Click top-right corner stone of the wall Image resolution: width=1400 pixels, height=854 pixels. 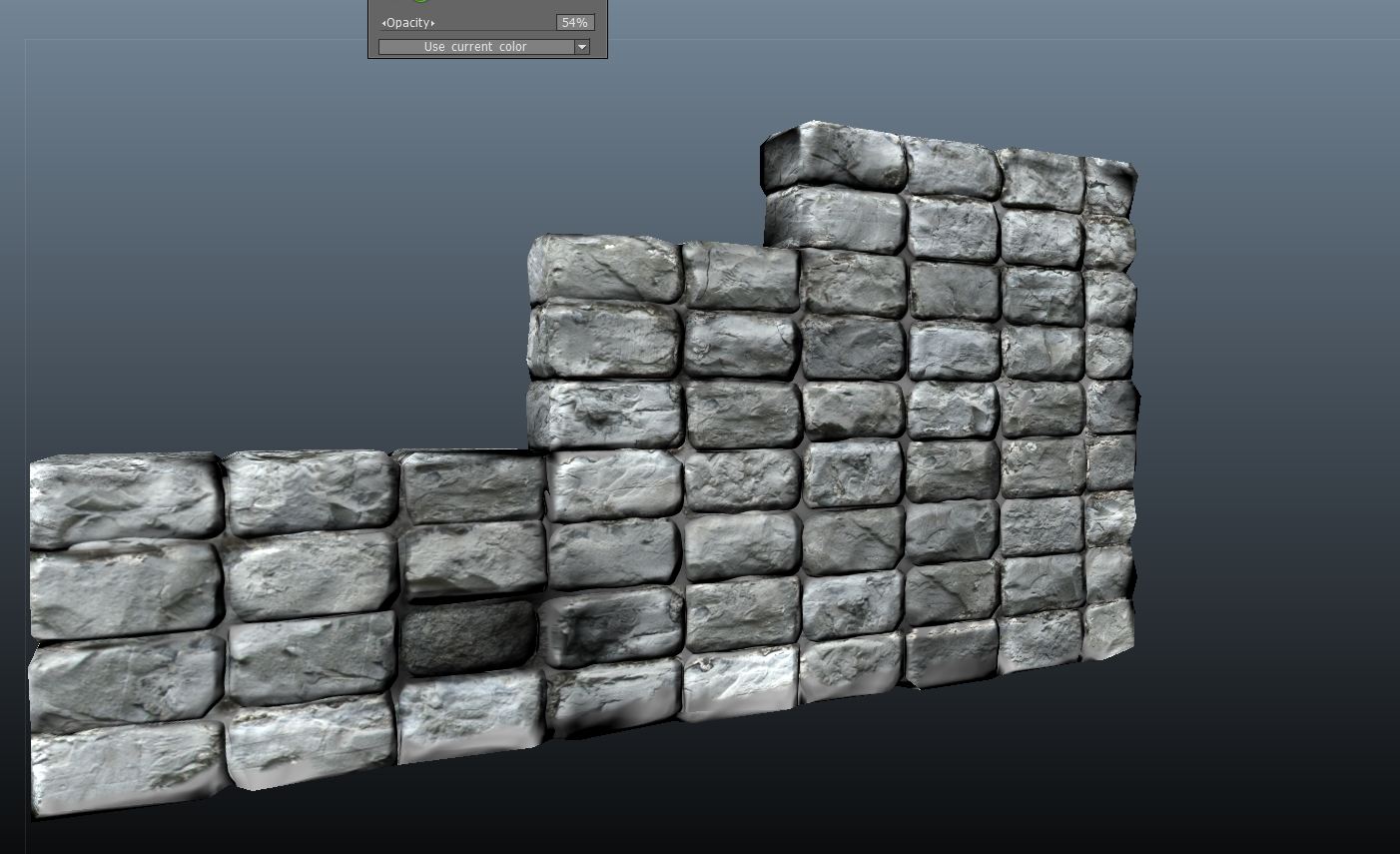1110,187
